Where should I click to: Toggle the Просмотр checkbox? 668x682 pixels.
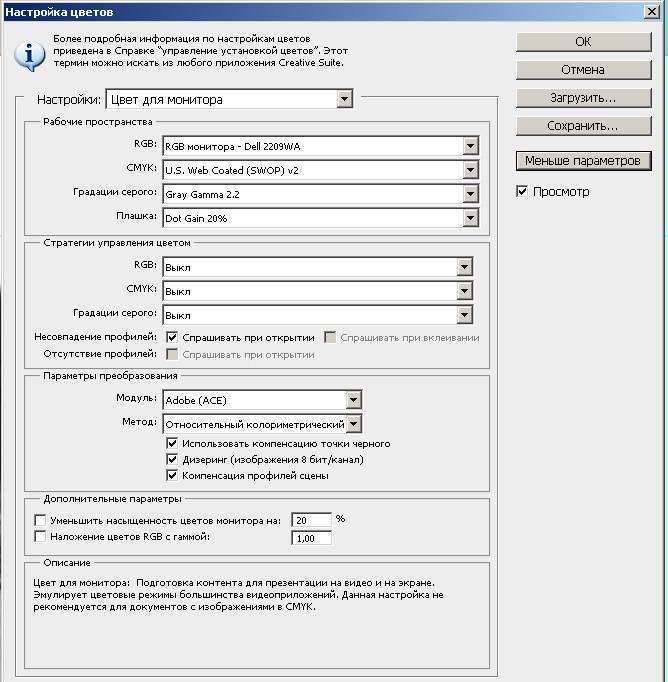coord(522,191)
